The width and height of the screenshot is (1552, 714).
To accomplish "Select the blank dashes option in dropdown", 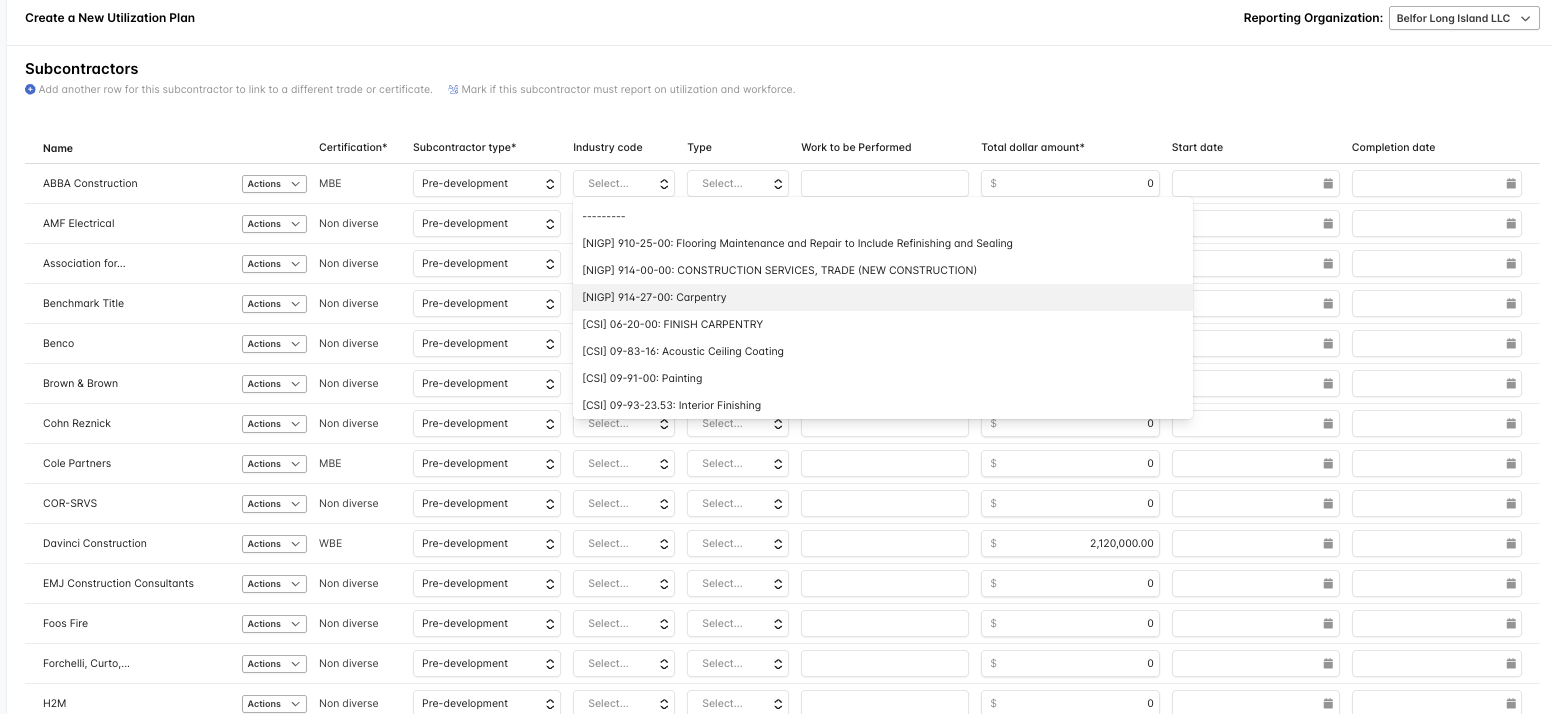I will 883,216.
